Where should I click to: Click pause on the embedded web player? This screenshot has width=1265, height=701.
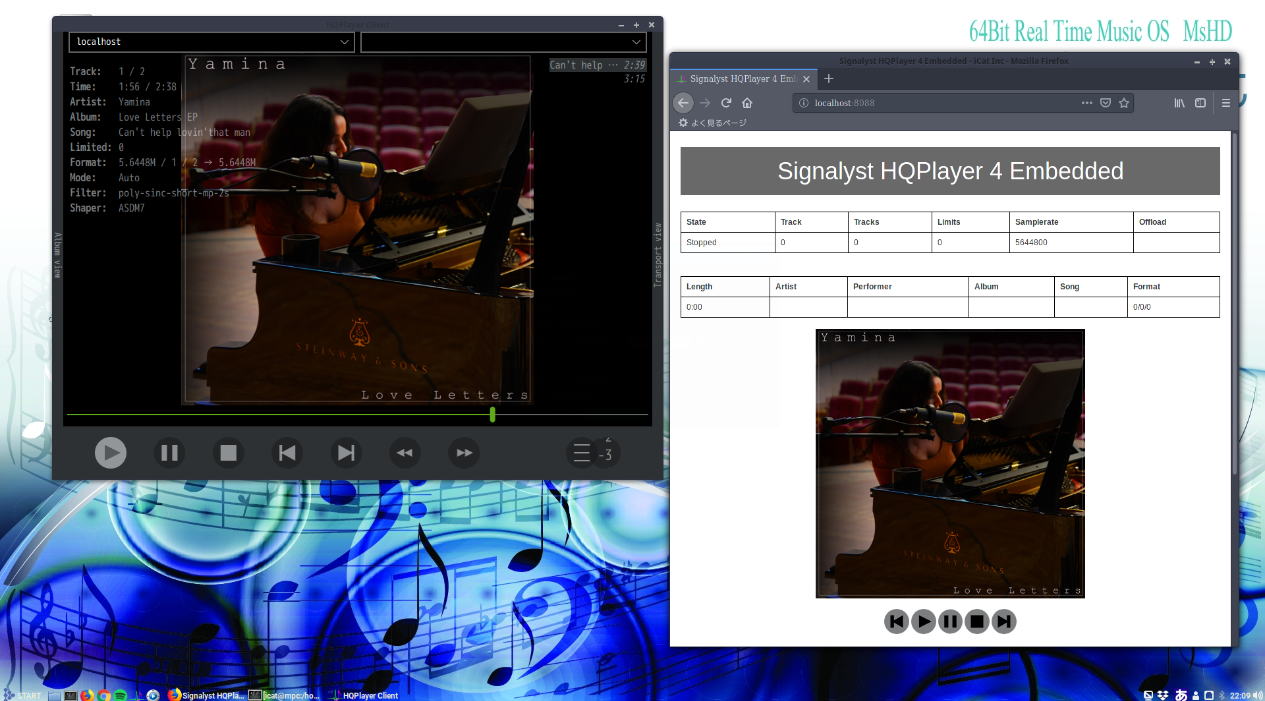tap(950, 621)
